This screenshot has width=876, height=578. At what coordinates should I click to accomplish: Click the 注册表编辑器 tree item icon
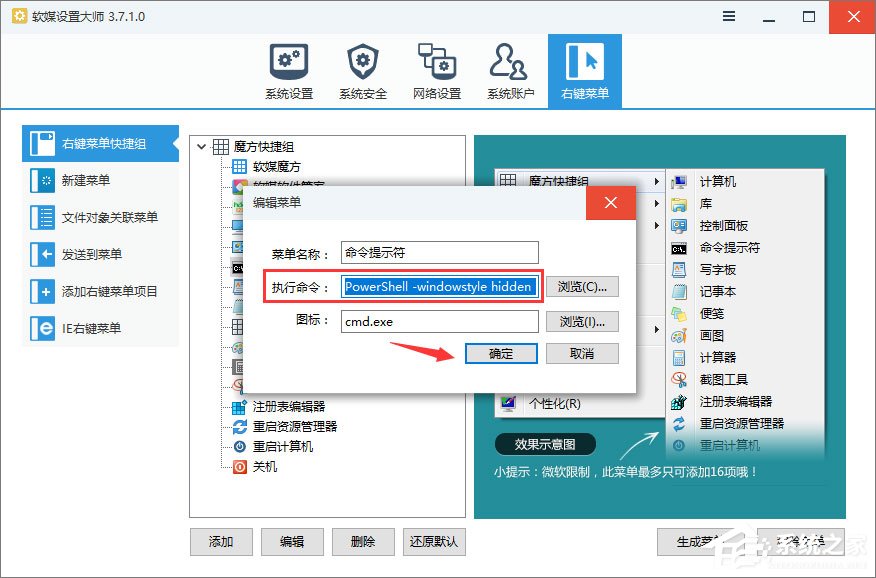pyautogui.click(x=240, y=407)
